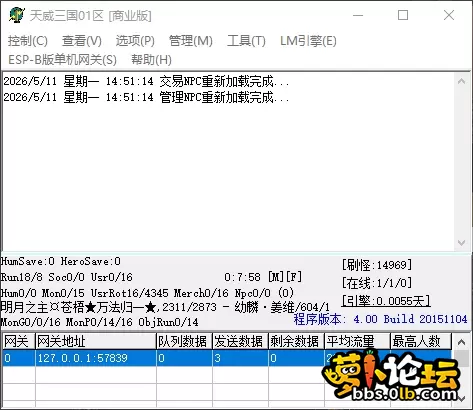Image resolution: width=473 pixels, height=410 pixels.
Task: Click the 0:7:58 [M][F] uptime text
Action: 263,277
